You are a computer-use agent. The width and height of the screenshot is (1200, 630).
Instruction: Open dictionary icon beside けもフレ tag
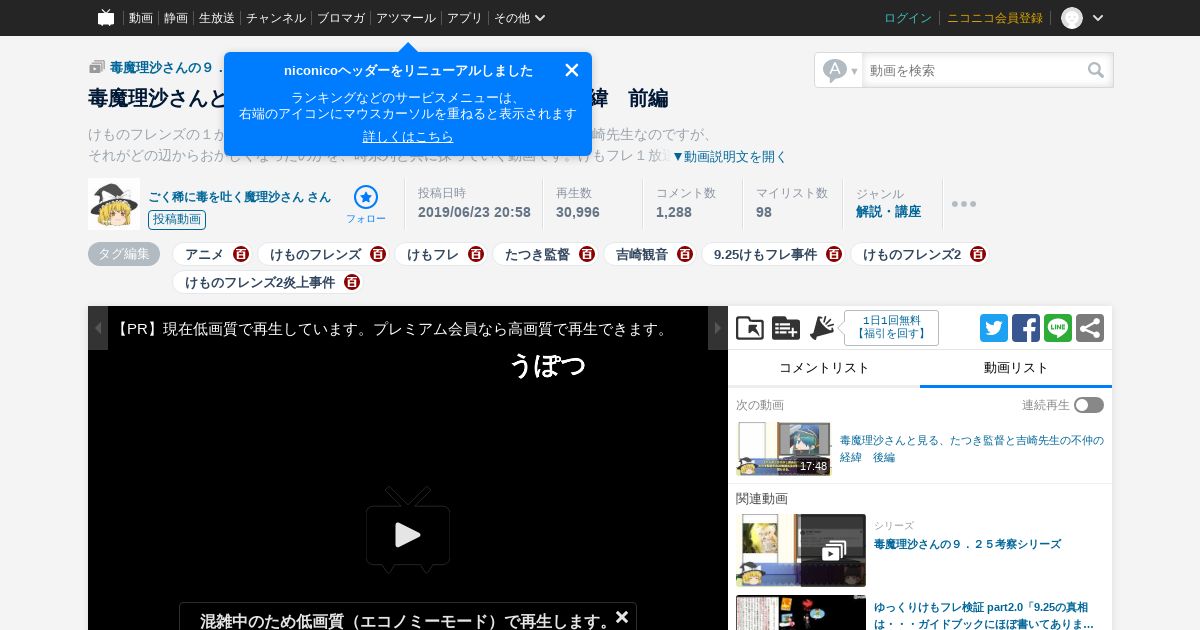click(476, 255)
